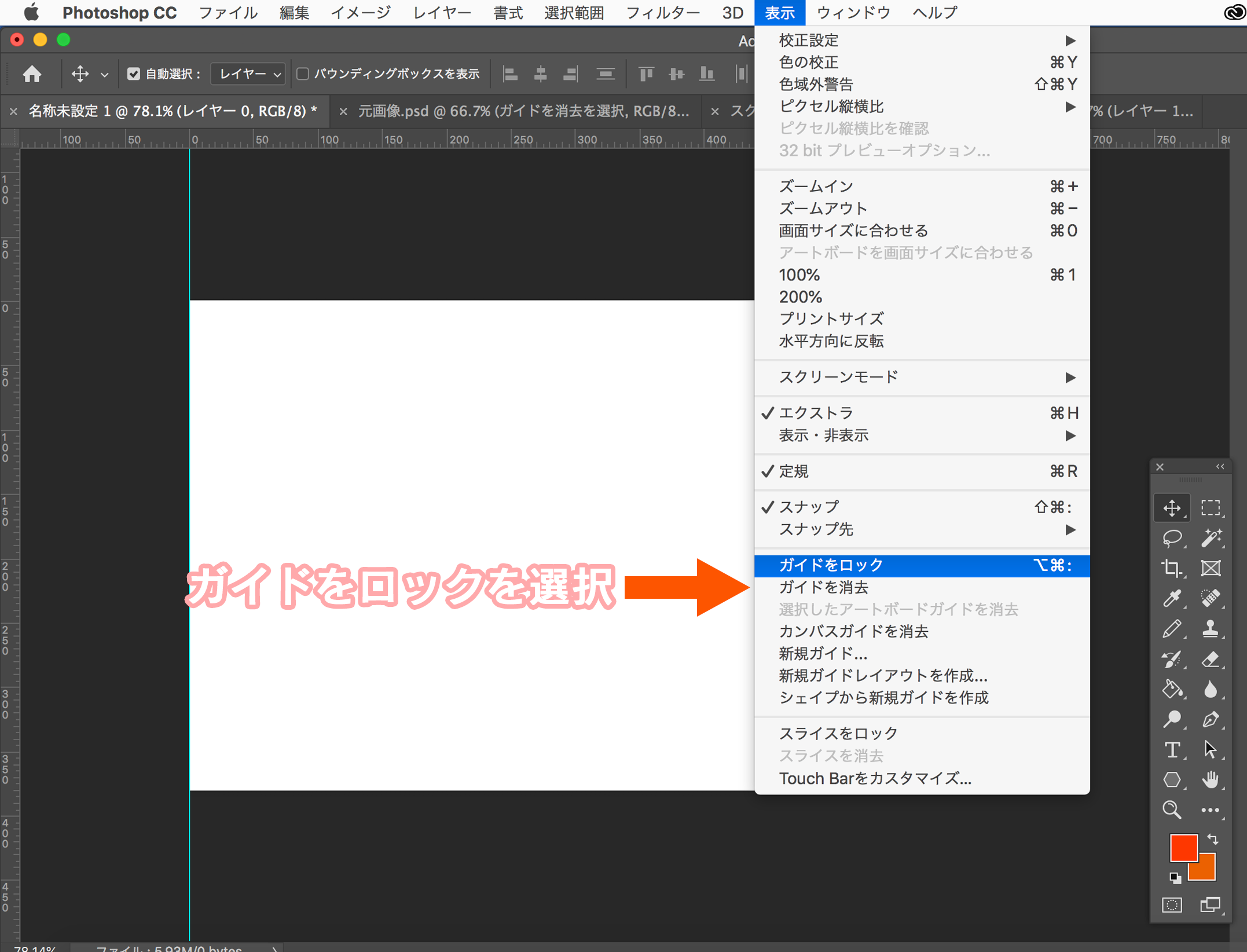Select the Move tool in tools panel
The image size is (1247, 952).
point(1172,508)
